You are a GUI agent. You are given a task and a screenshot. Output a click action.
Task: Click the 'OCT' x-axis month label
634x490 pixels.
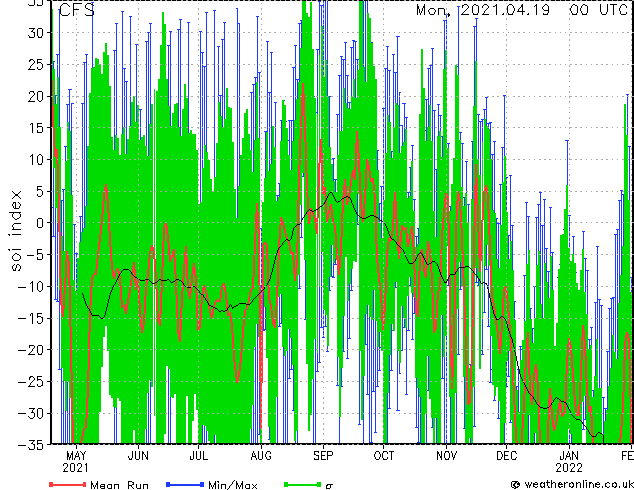point(384,456)
